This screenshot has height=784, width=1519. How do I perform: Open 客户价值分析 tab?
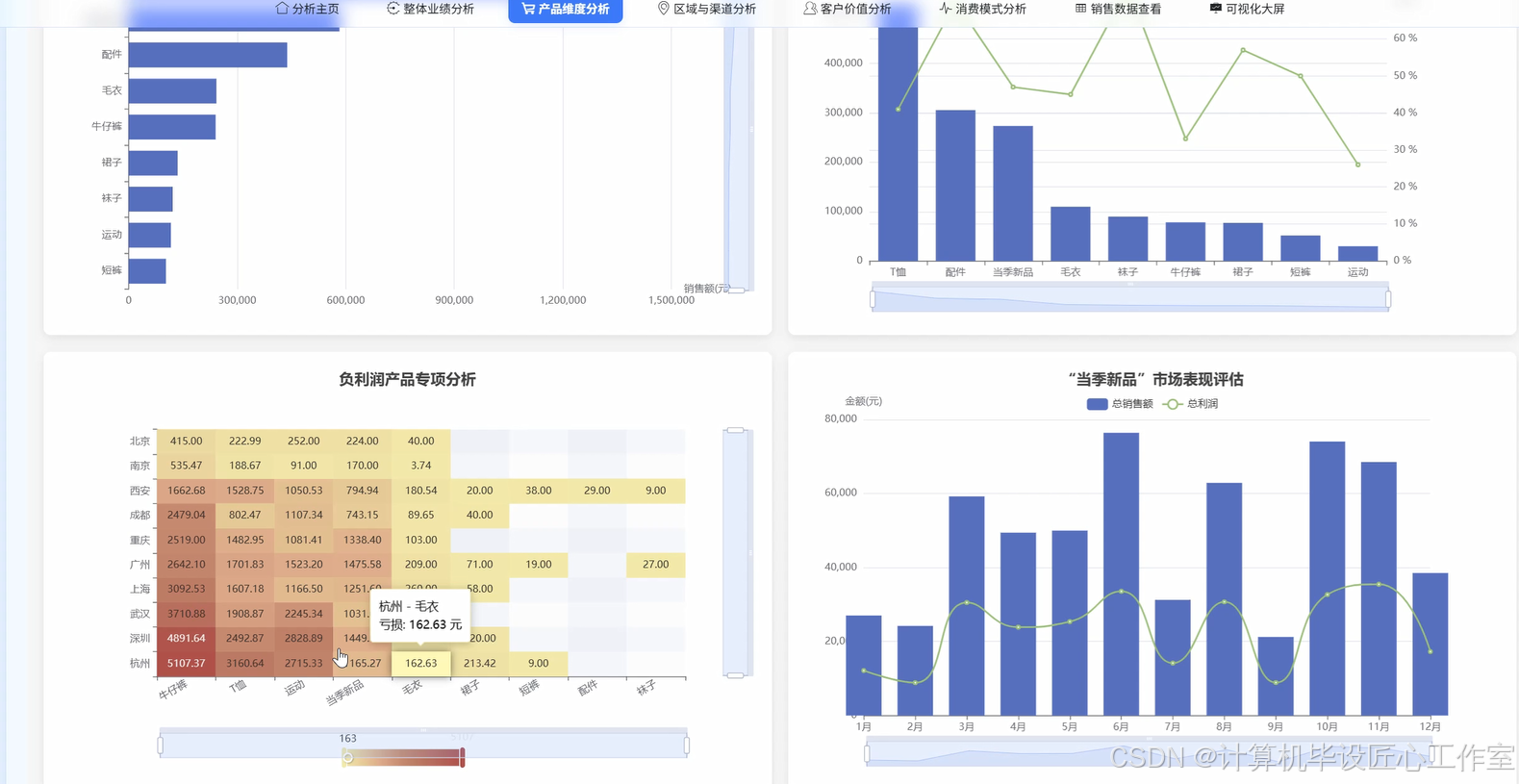847,9
